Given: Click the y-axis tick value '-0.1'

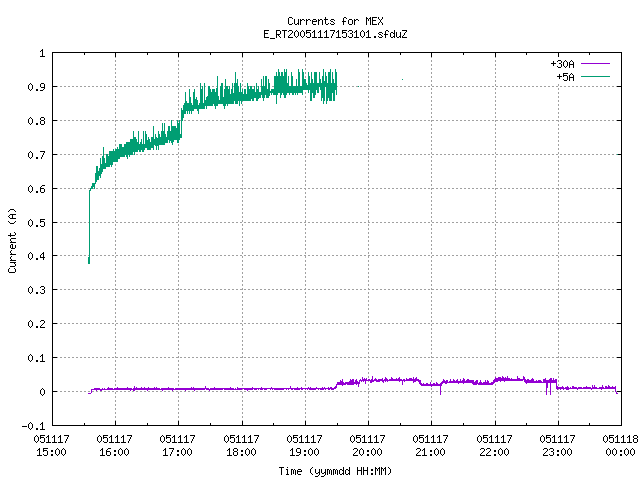Looking at the screenshot, I should [x=33, y=426].
